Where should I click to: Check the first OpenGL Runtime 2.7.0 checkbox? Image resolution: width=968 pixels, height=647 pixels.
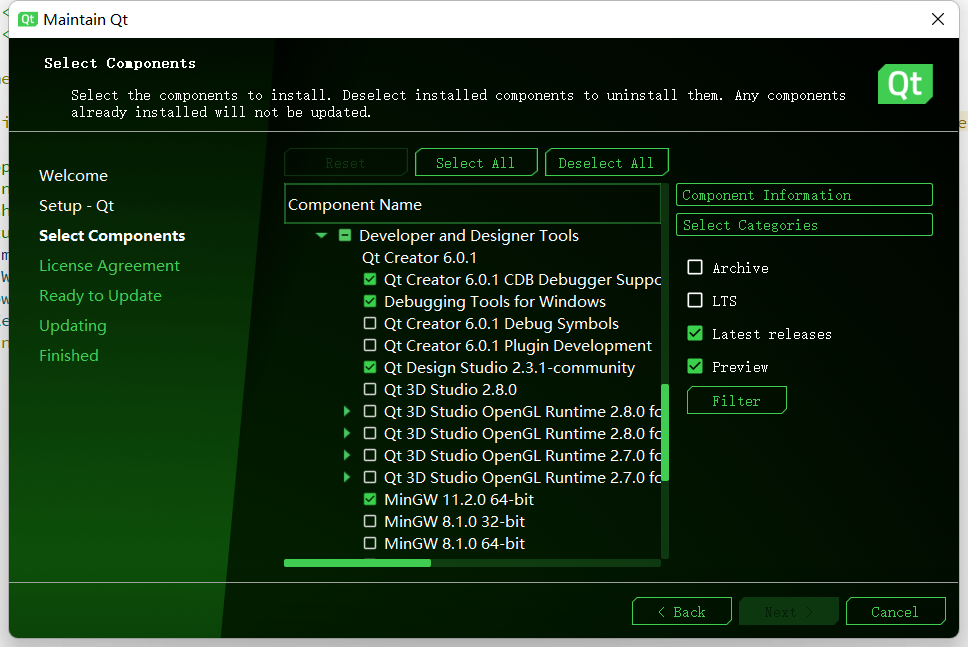[x=370, y=455]
